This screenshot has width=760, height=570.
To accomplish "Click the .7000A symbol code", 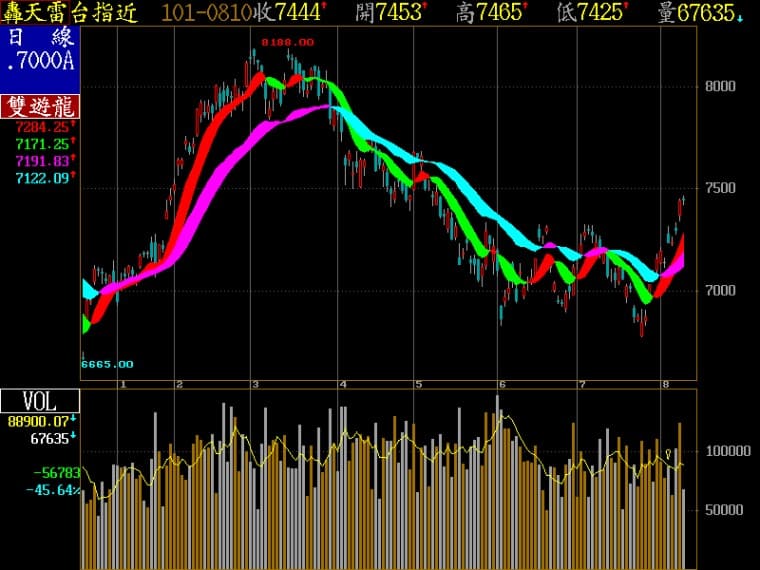I will [x=39, y=62].
